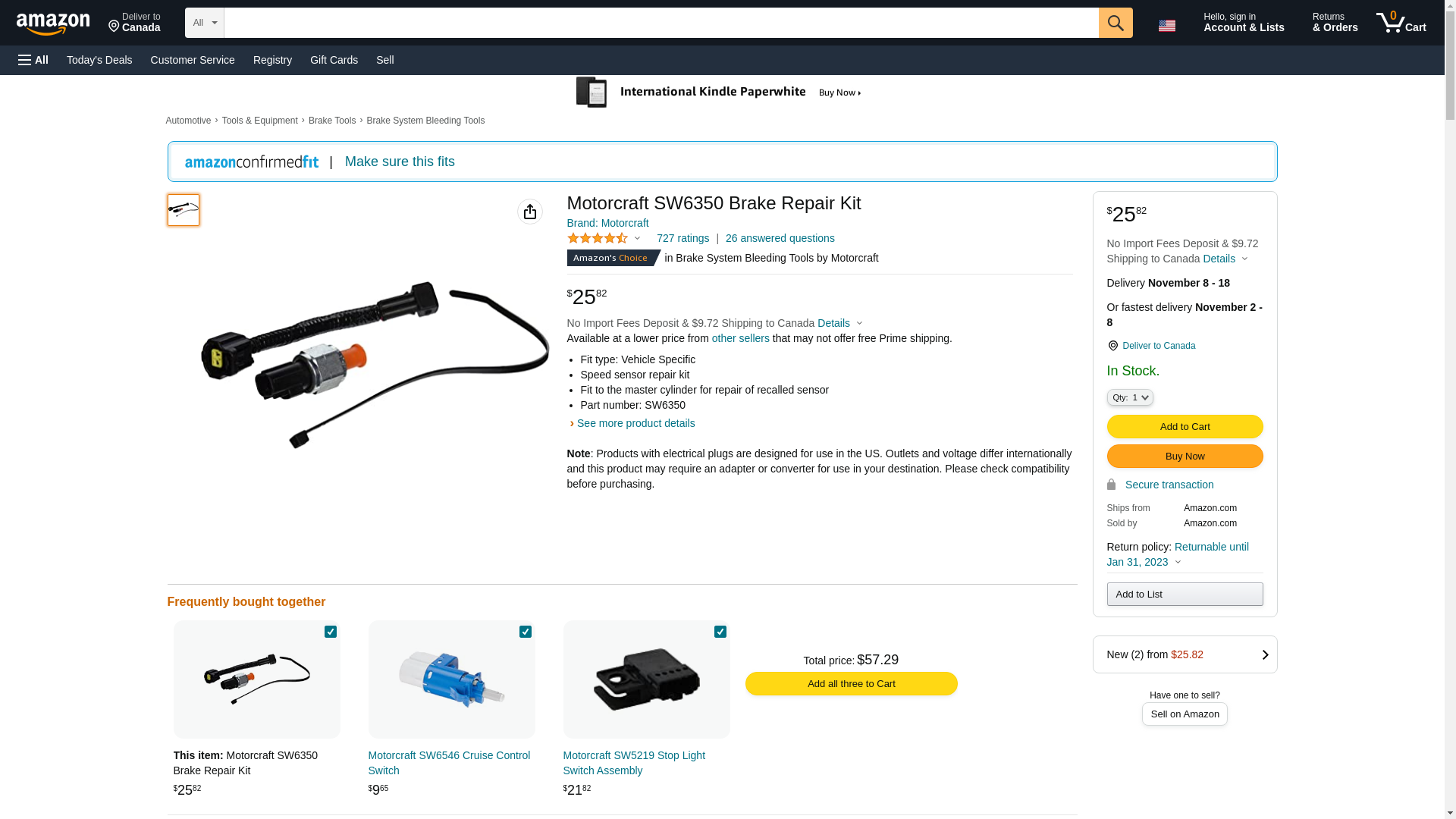
Task: Uncheck the SW5219 Stop Light Switch checkbox
Action: (x=720, y=632)
